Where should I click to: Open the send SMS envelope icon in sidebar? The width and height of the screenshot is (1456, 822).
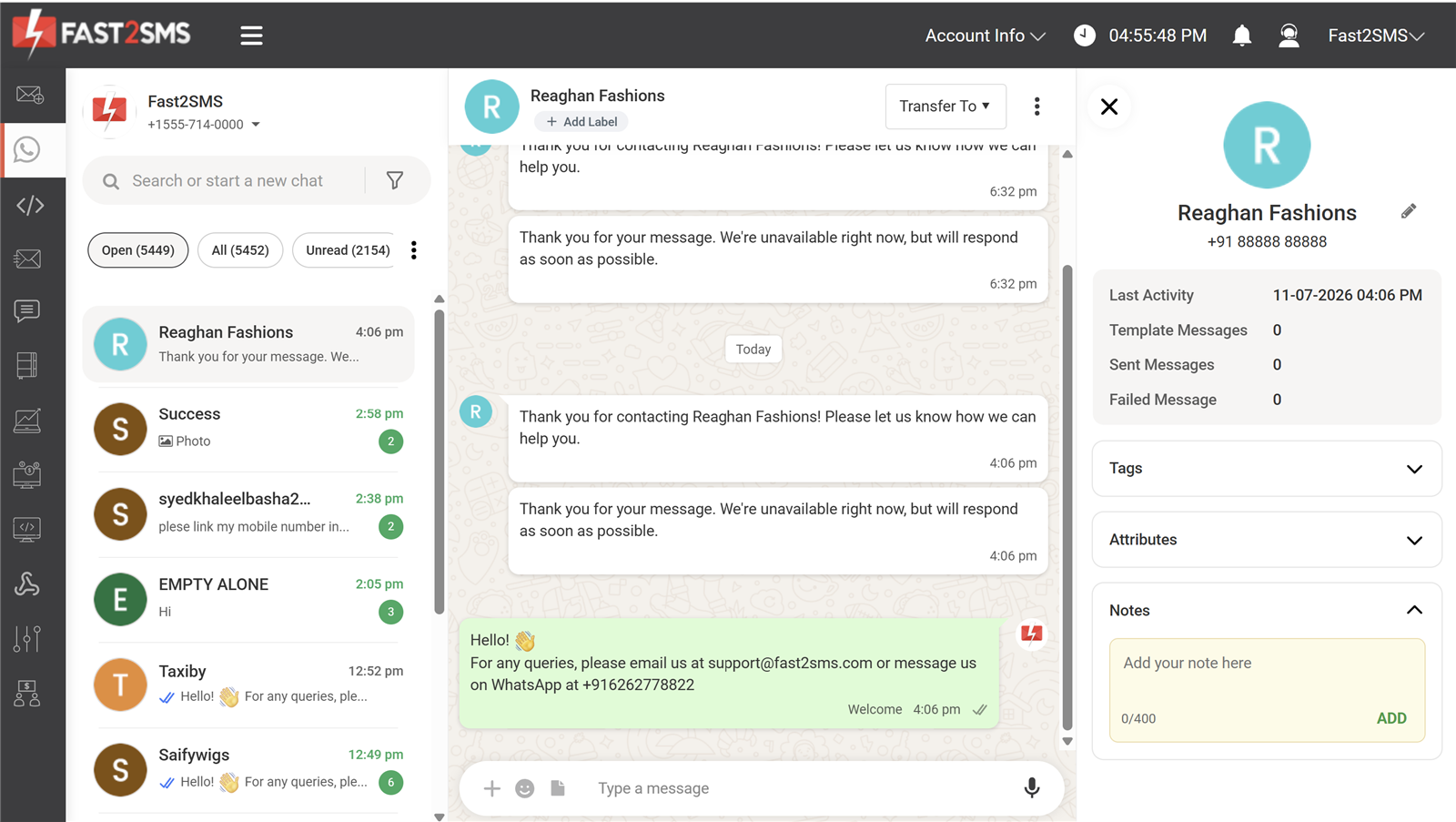[29, 95]
